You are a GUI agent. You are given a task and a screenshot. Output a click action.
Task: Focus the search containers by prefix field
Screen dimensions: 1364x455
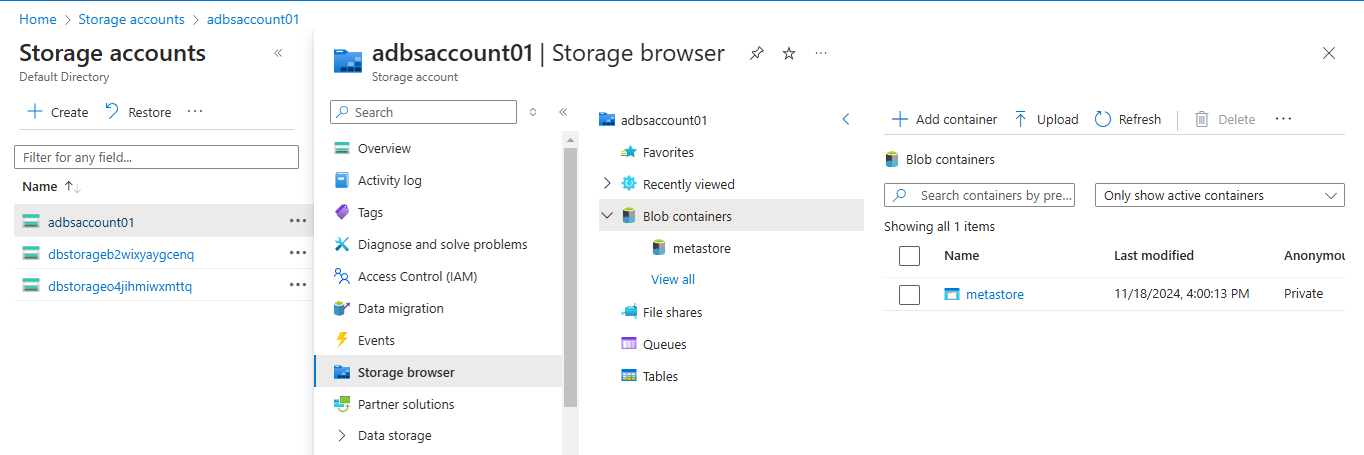[x=993, y=196]
